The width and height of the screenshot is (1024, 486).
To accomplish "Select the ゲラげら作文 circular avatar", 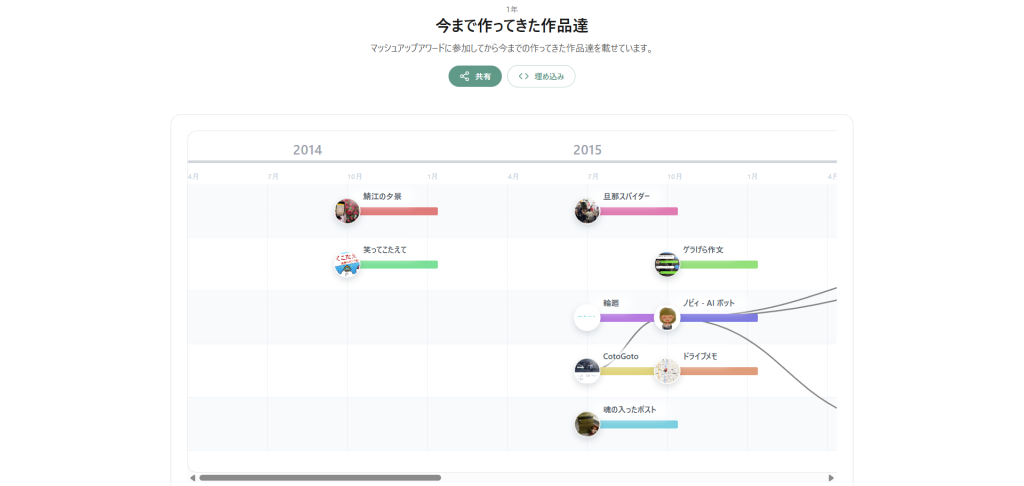I will coord(667,264).
